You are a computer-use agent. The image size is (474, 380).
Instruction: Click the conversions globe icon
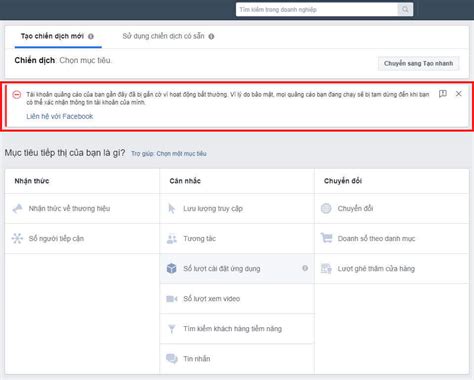[326, 209]
